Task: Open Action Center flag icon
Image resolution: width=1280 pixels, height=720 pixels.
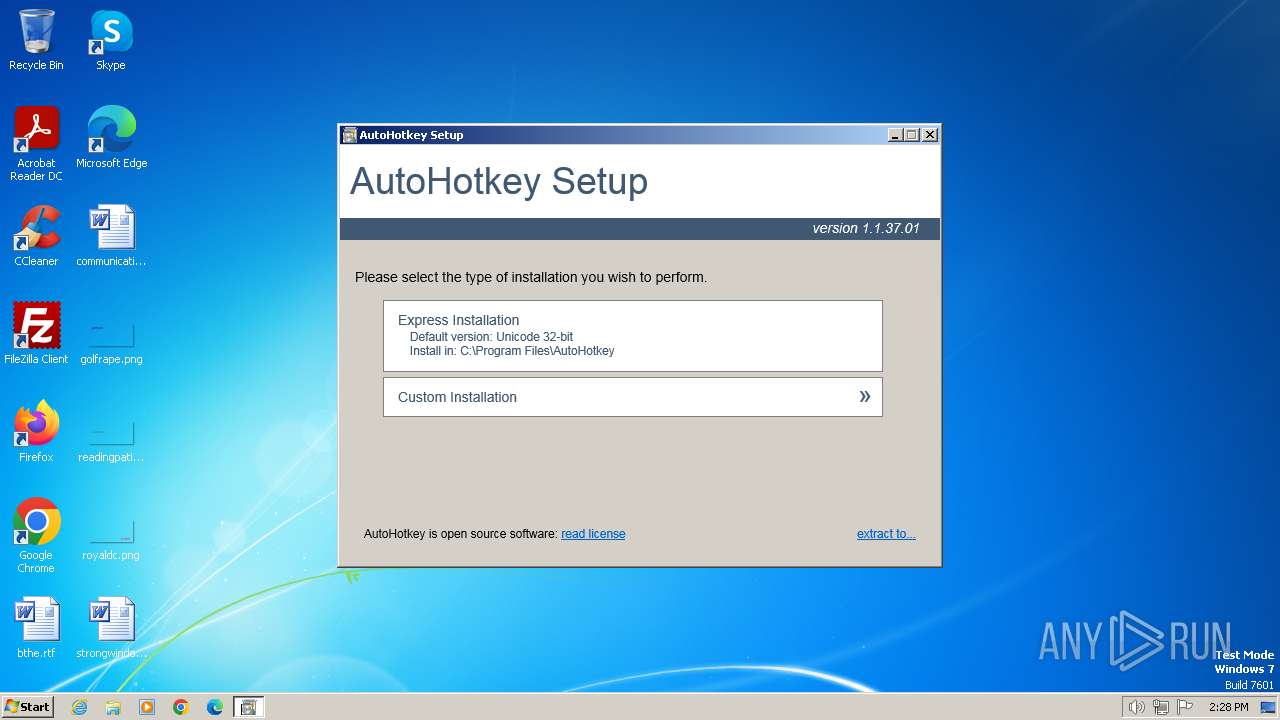Action: coord(1185,707)
